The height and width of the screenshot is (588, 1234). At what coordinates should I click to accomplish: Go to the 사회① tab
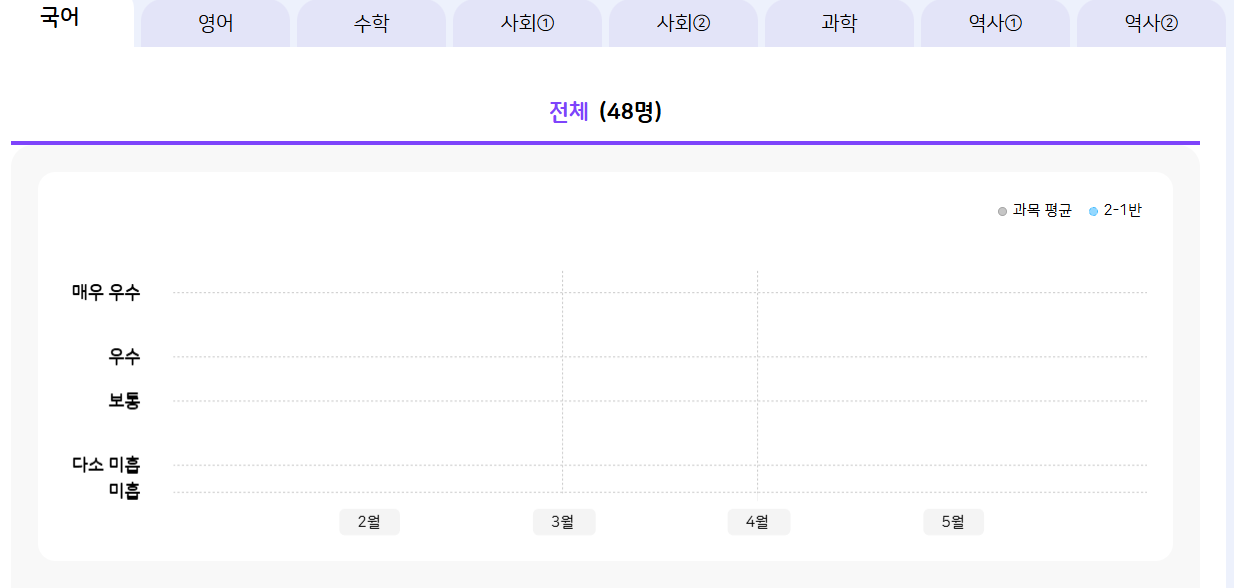(527, 24)
